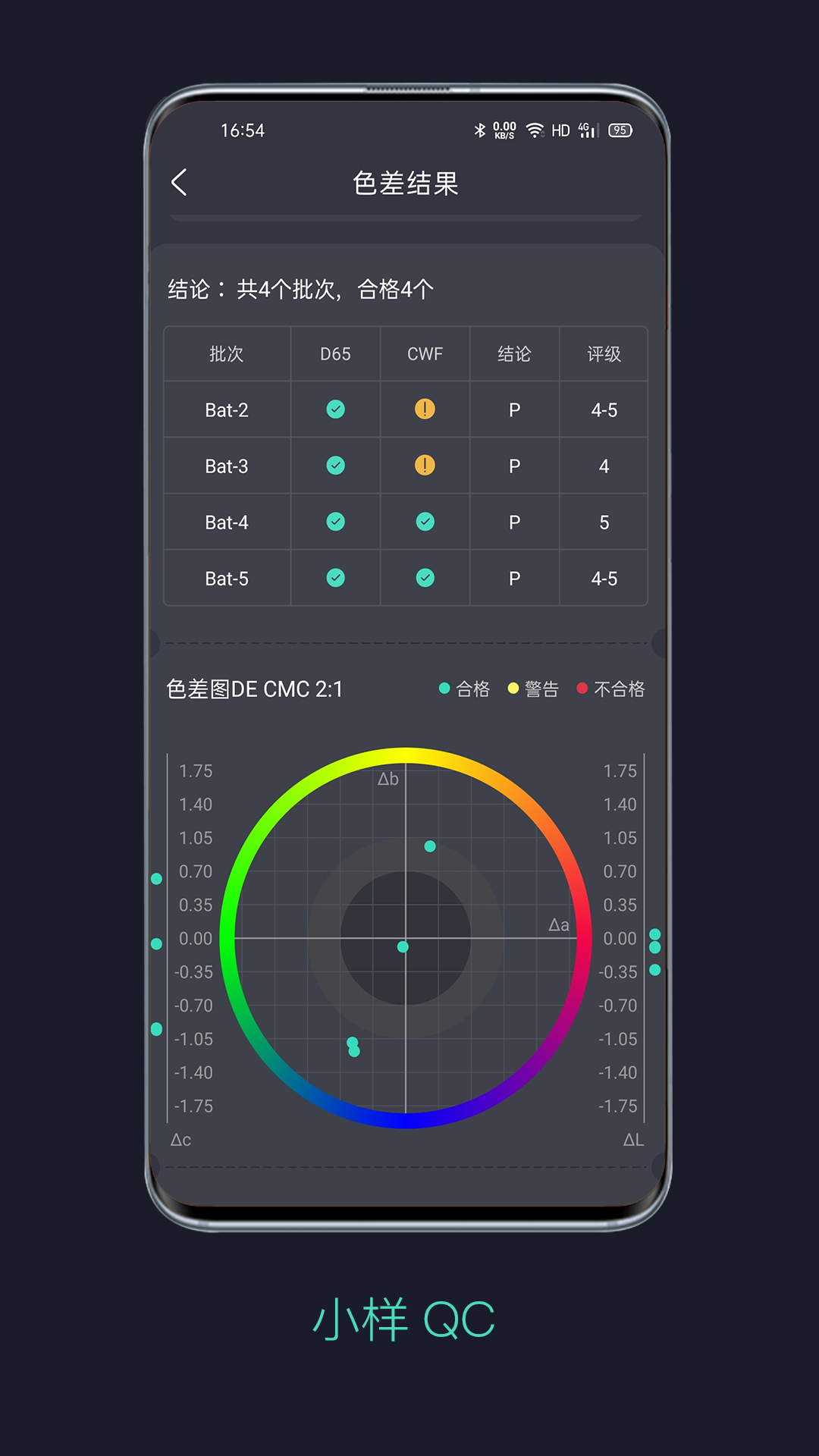
Task: Click the CWF column header
Action: (425, 354)
